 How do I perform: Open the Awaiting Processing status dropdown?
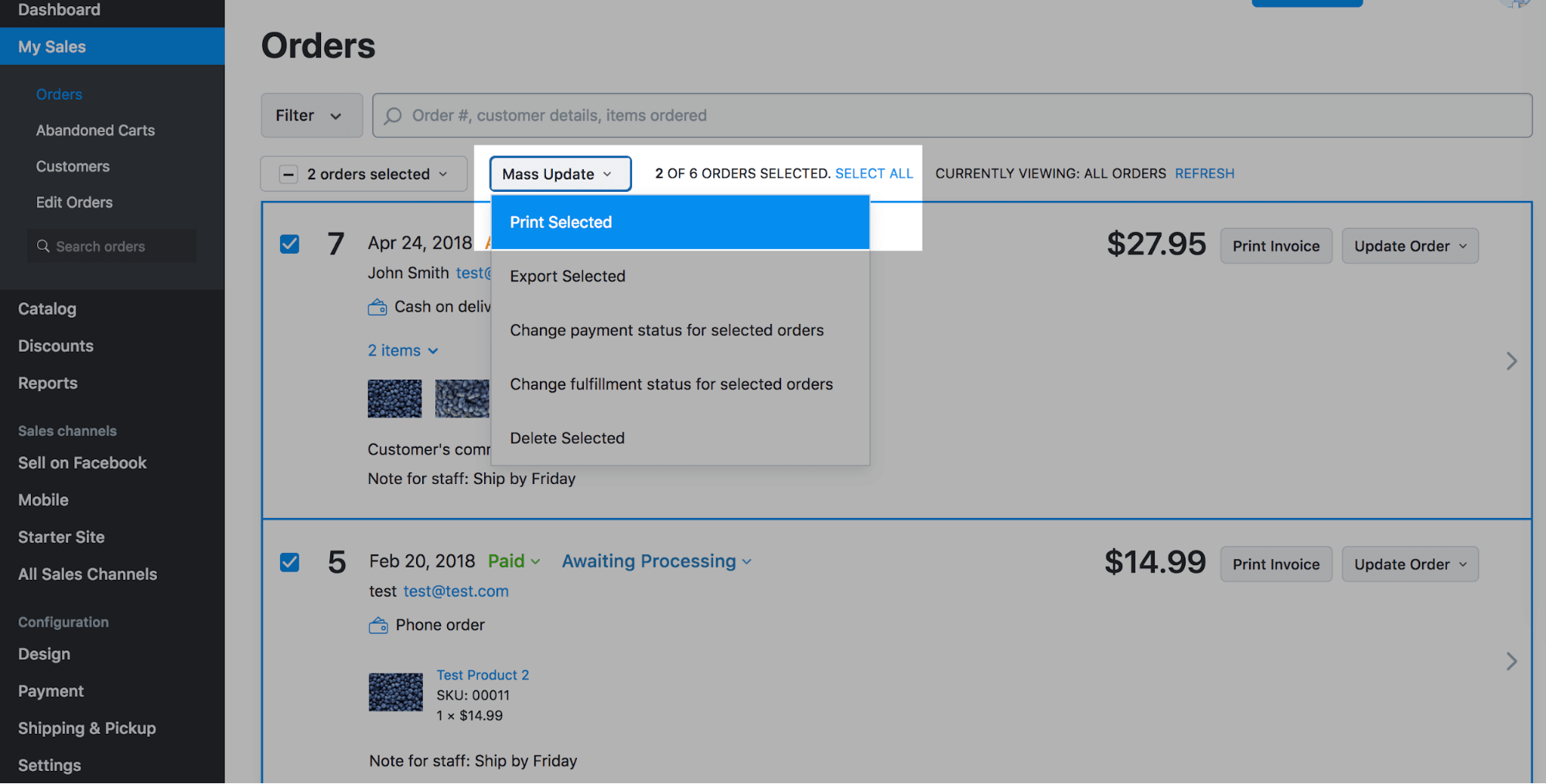pos(656,561)
